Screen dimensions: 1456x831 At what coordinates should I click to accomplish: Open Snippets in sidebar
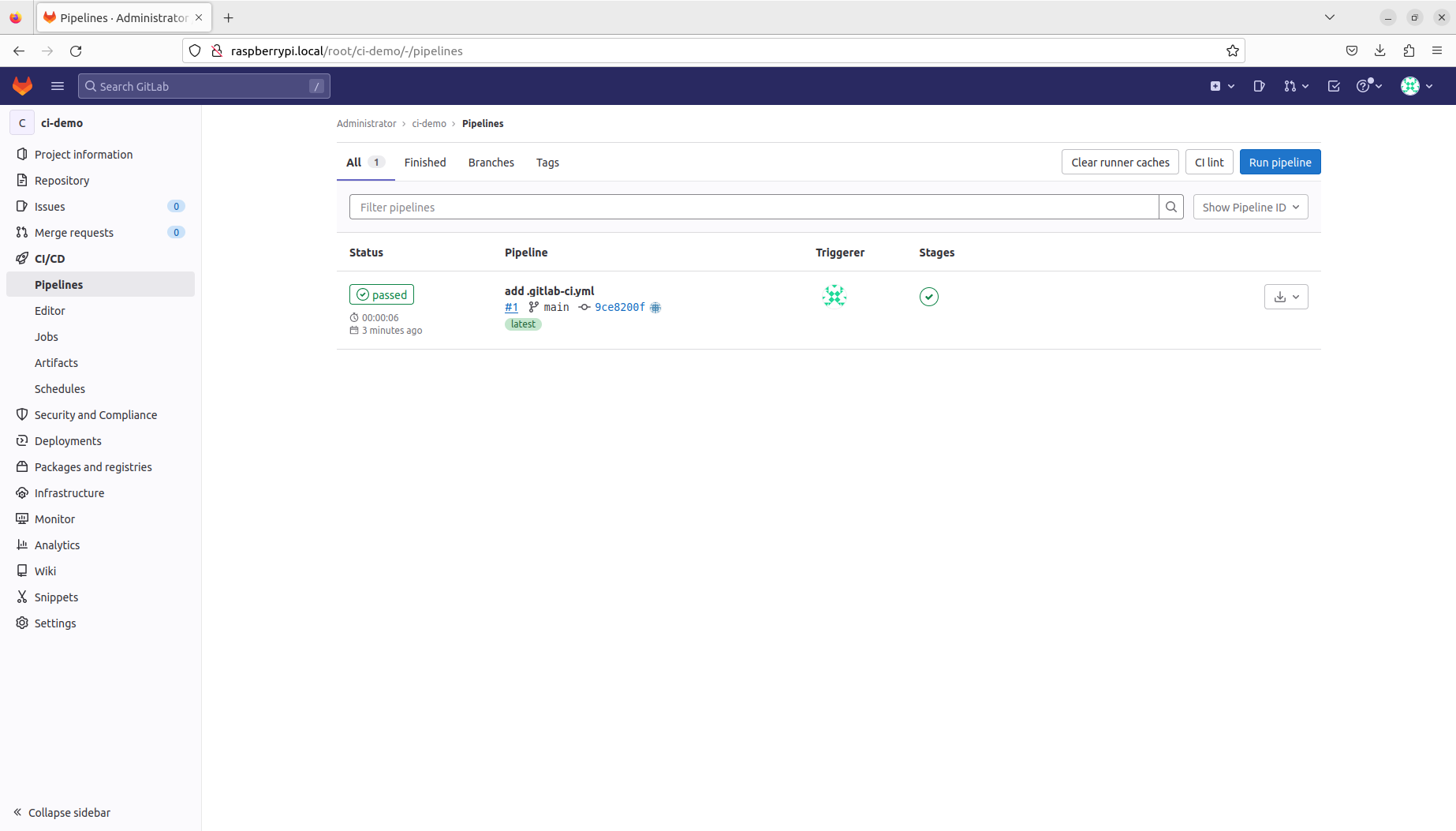pyautogui.click(x=101, y=597)
